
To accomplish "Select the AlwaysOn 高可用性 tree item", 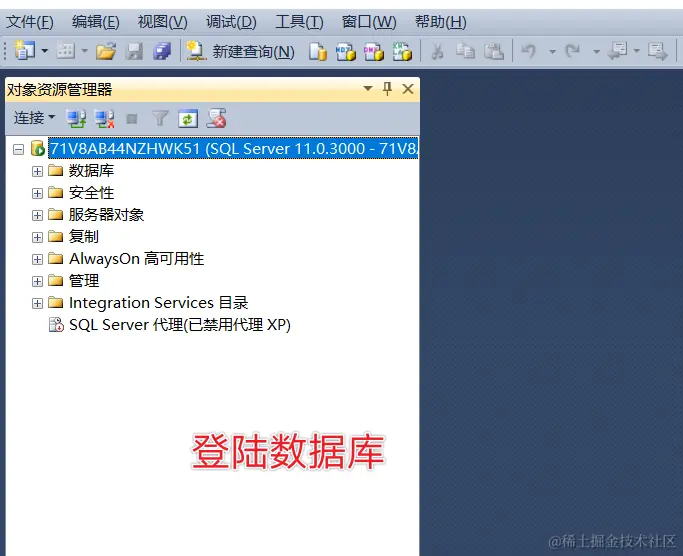I will tap(136, 259).
